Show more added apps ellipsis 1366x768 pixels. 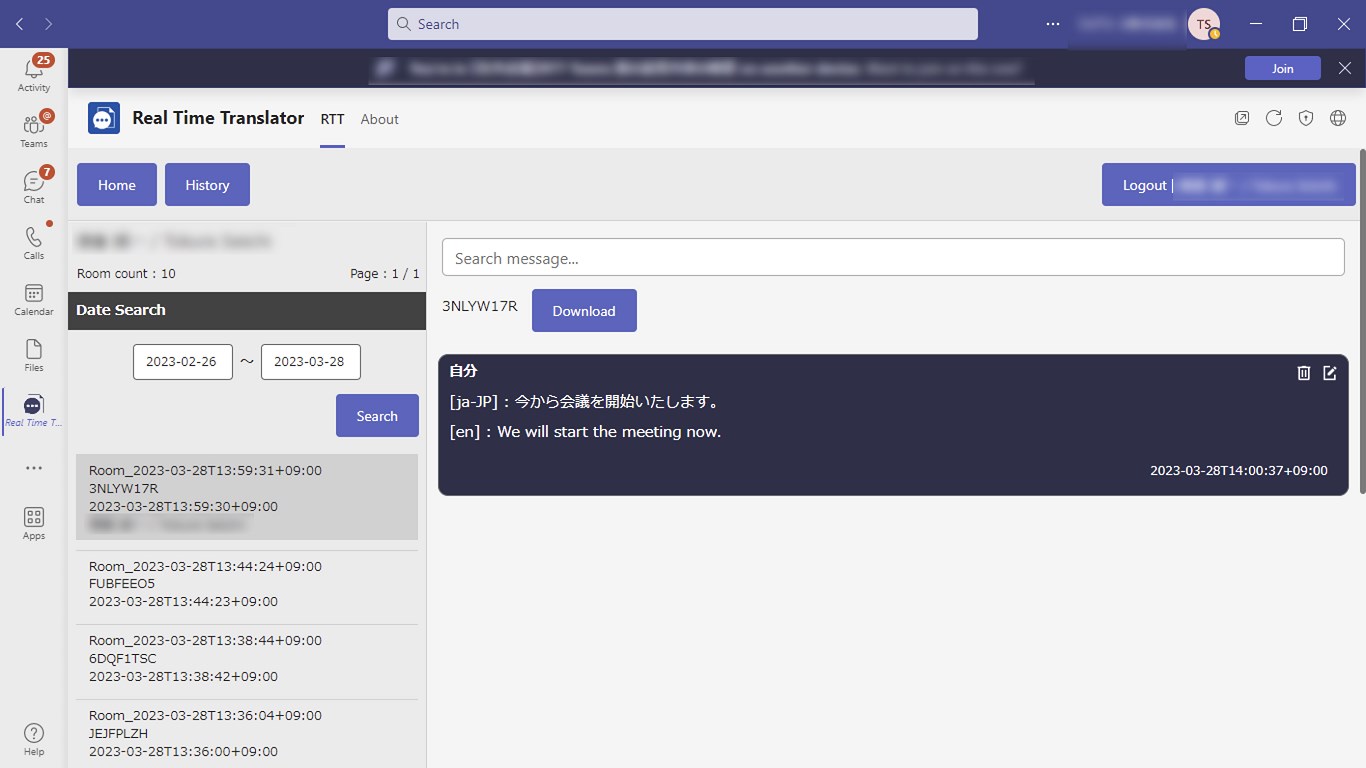pos(34,467)
